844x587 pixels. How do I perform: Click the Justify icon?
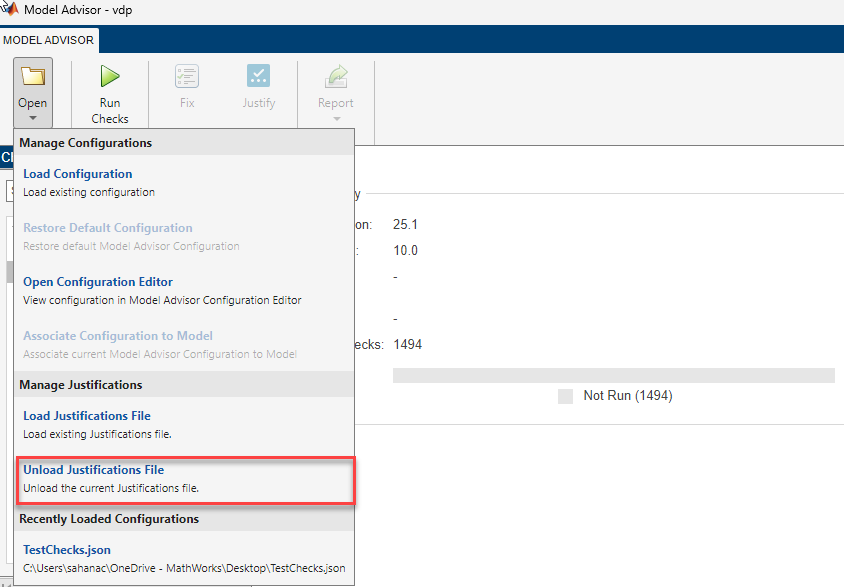coord(258,76)
